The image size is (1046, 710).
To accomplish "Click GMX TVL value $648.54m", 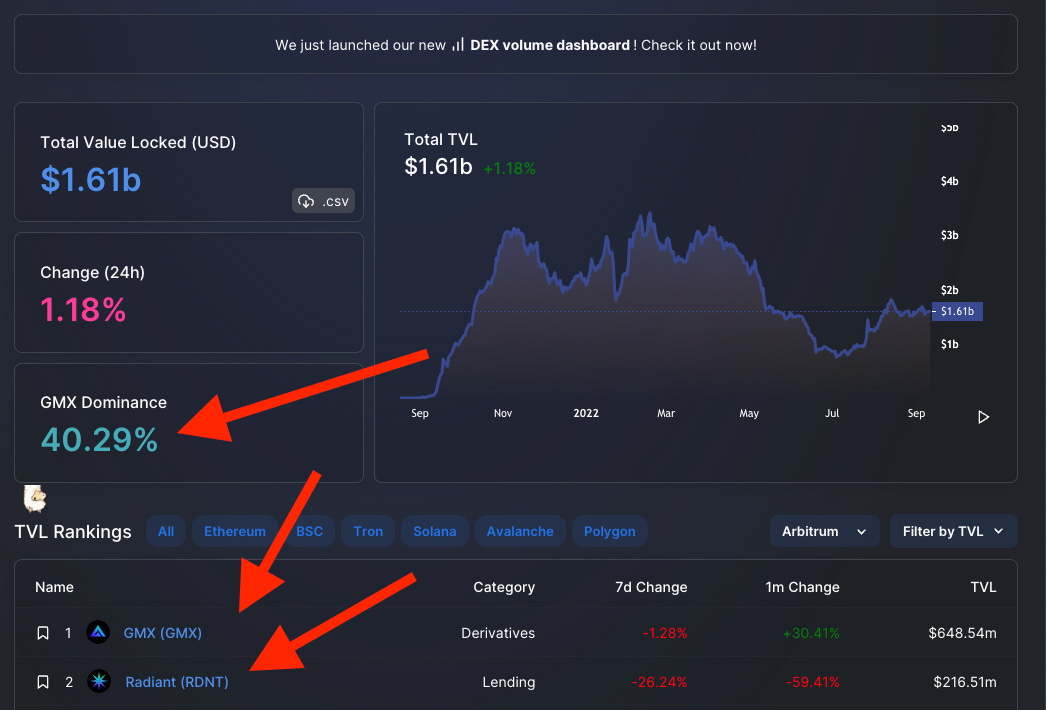I will point(962,633).
